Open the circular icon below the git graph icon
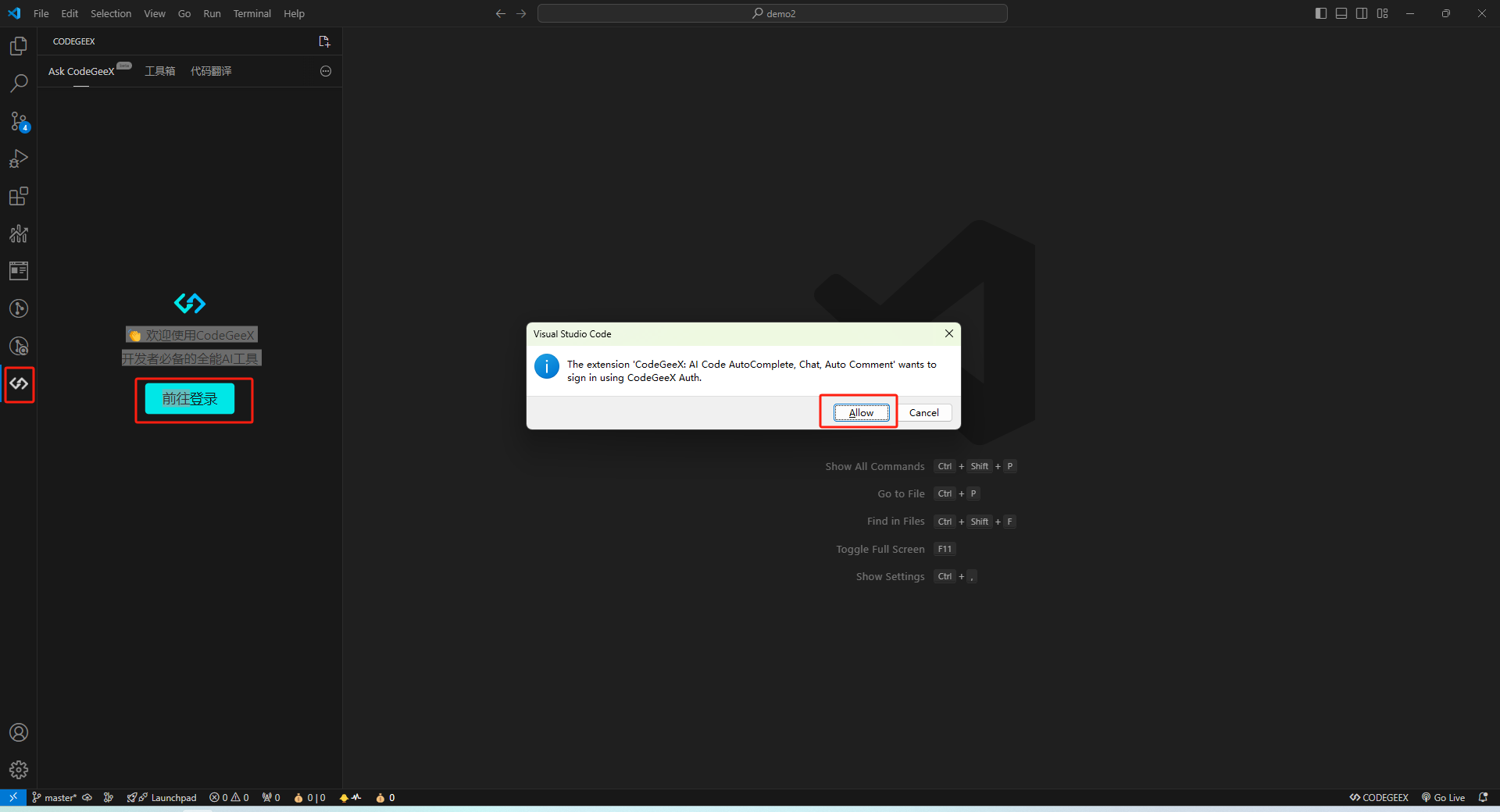This screenshot has height=812, width=1500. point(19,346)
